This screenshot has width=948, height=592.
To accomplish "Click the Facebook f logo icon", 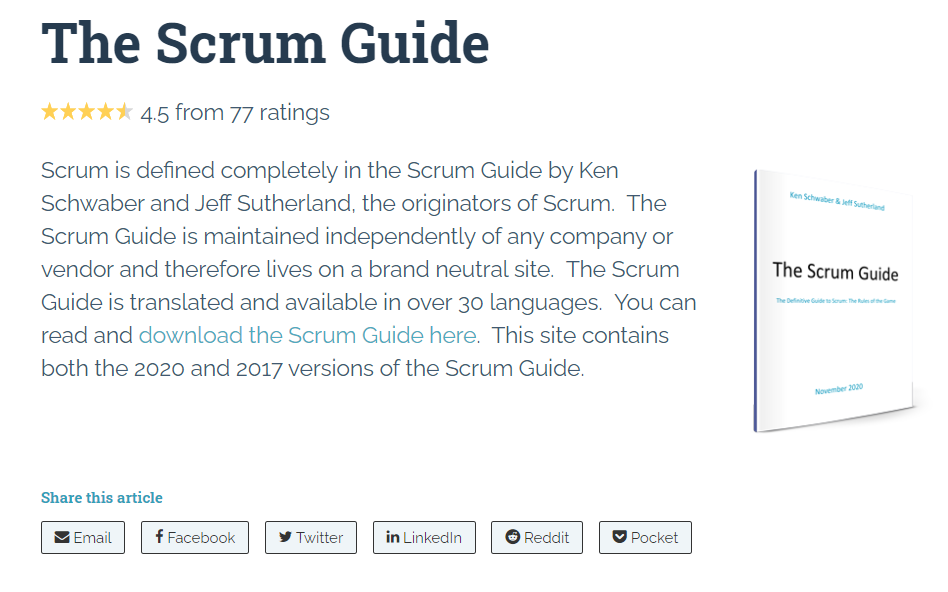I will pyautogui.click(x=159, y=536).
